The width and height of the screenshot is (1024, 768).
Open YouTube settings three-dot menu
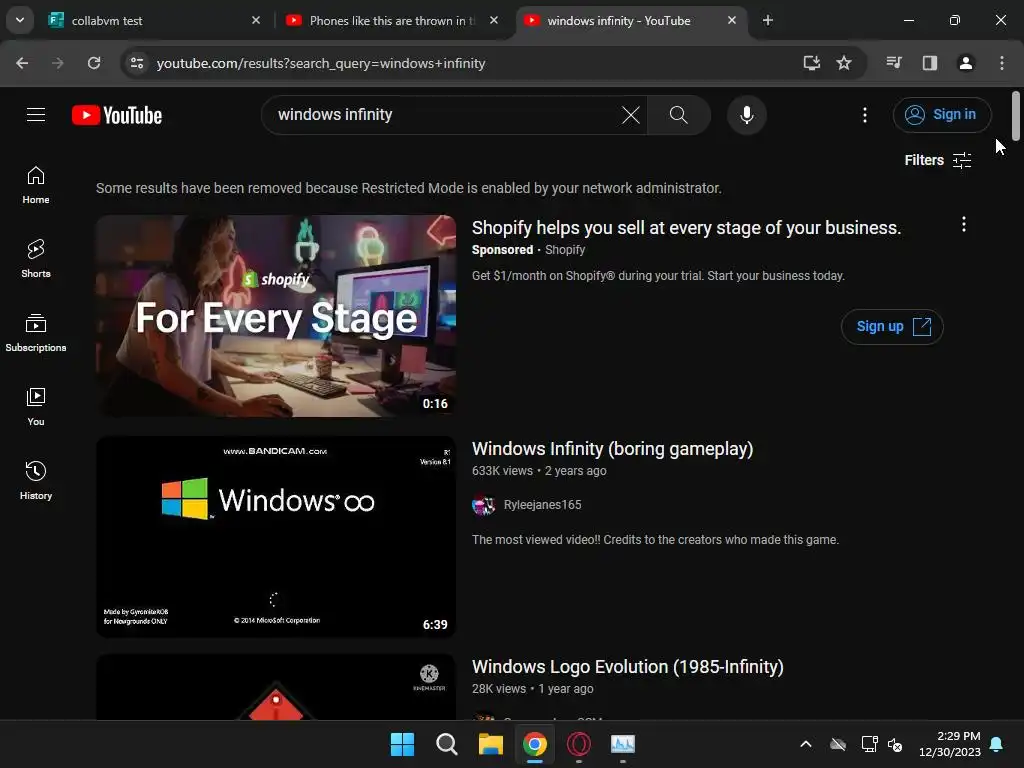click(865, 115)
